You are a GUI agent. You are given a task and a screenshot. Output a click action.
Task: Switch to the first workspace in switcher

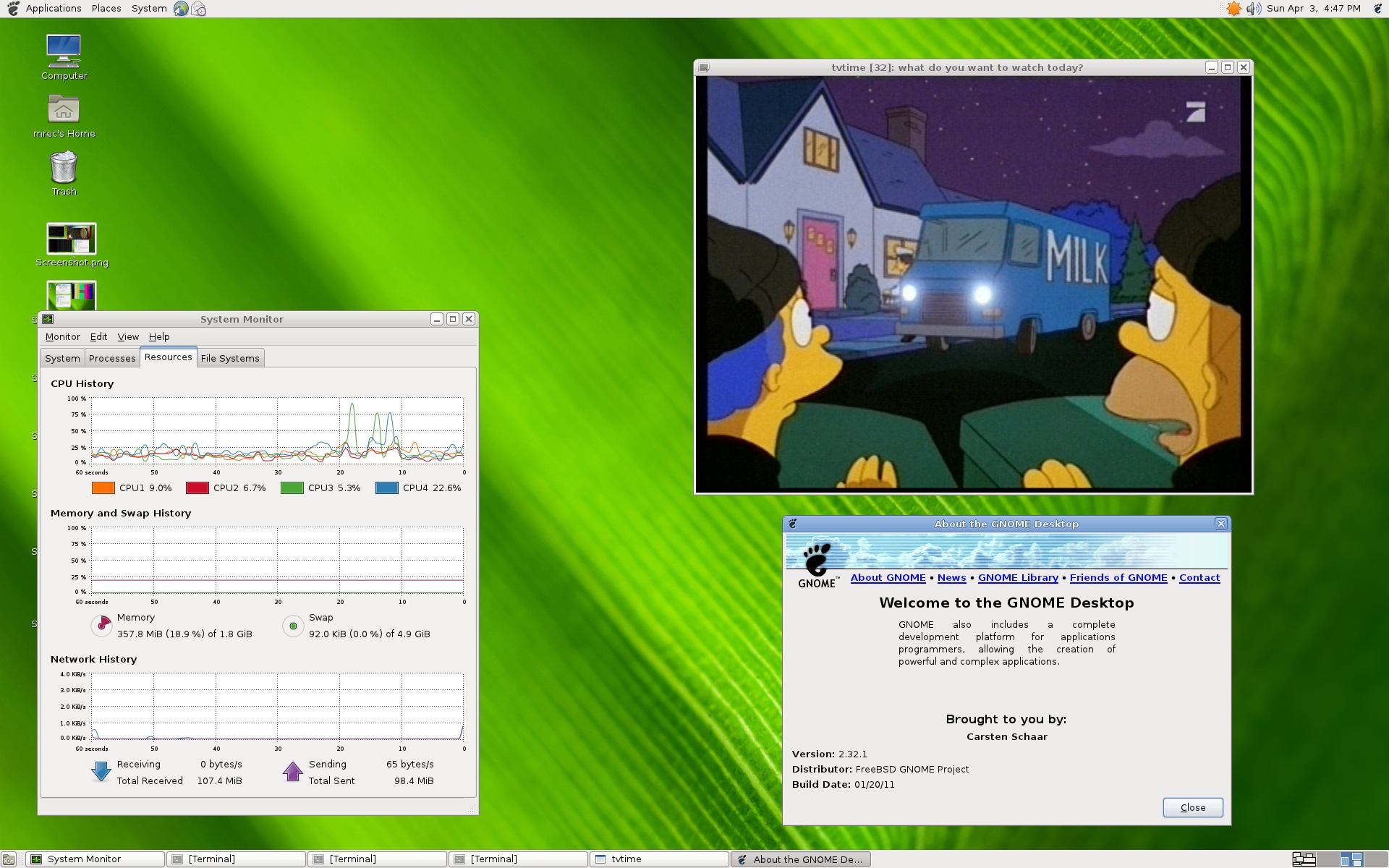(1304, 859)
